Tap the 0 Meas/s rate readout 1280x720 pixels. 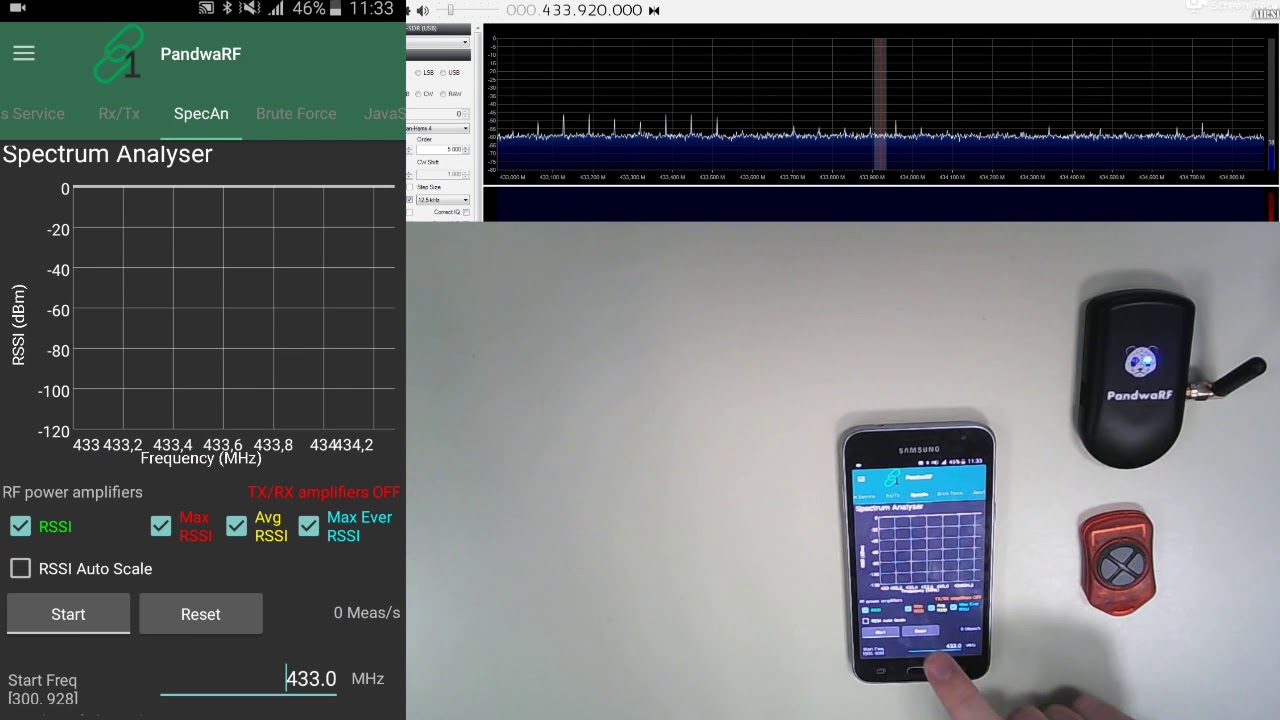(x=367, y=613)
